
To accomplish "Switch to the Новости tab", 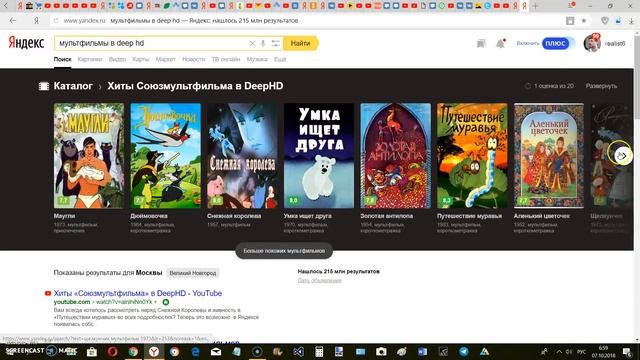I will point(193,59).
